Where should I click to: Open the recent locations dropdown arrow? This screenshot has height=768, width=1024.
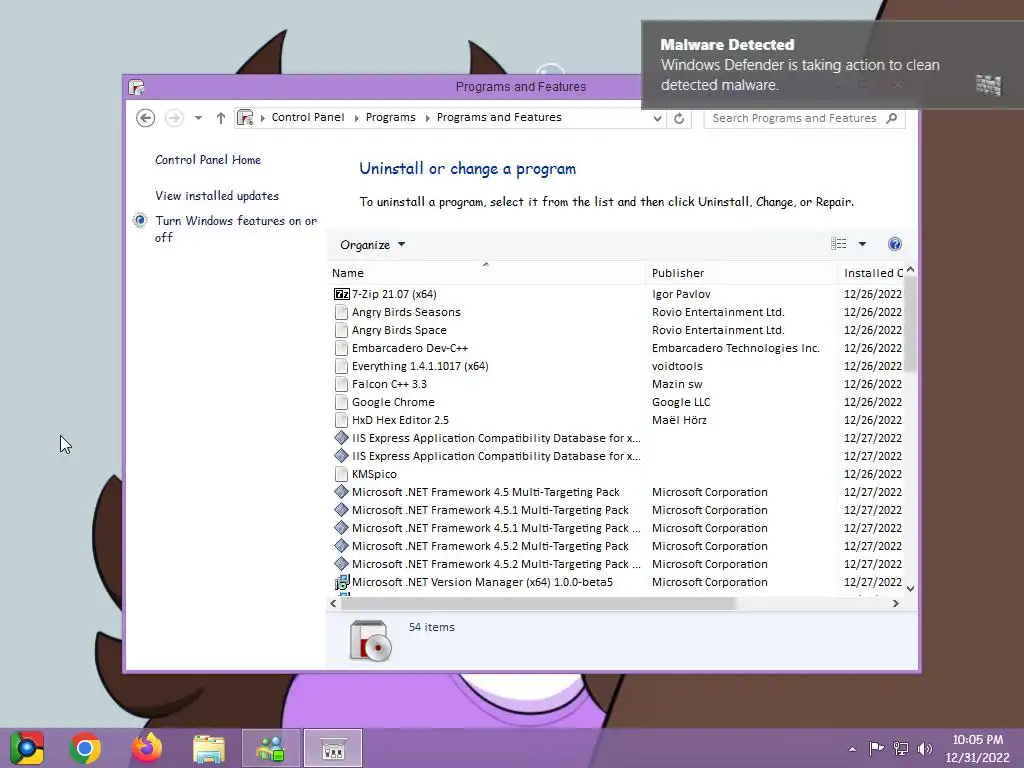pos(198,118)
